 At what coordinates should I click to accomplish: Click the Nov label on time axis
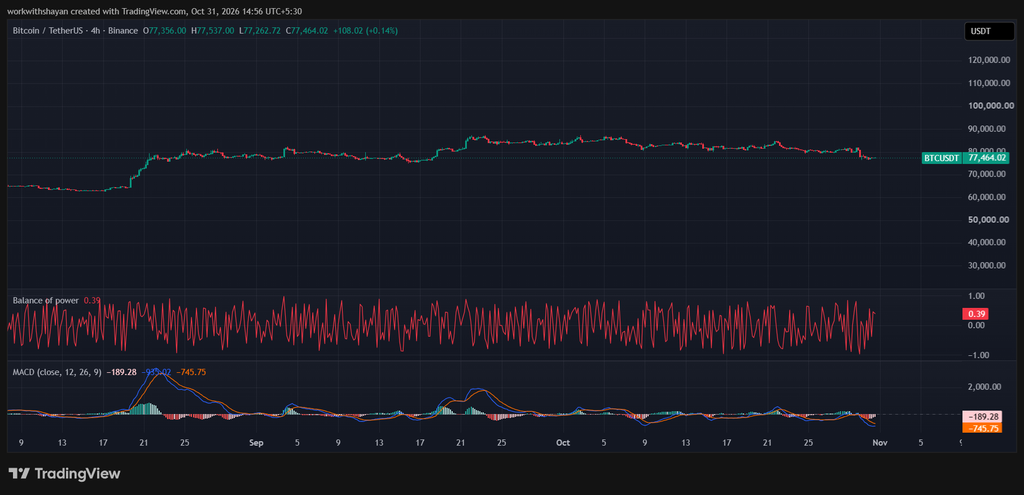tap(880, 443)
